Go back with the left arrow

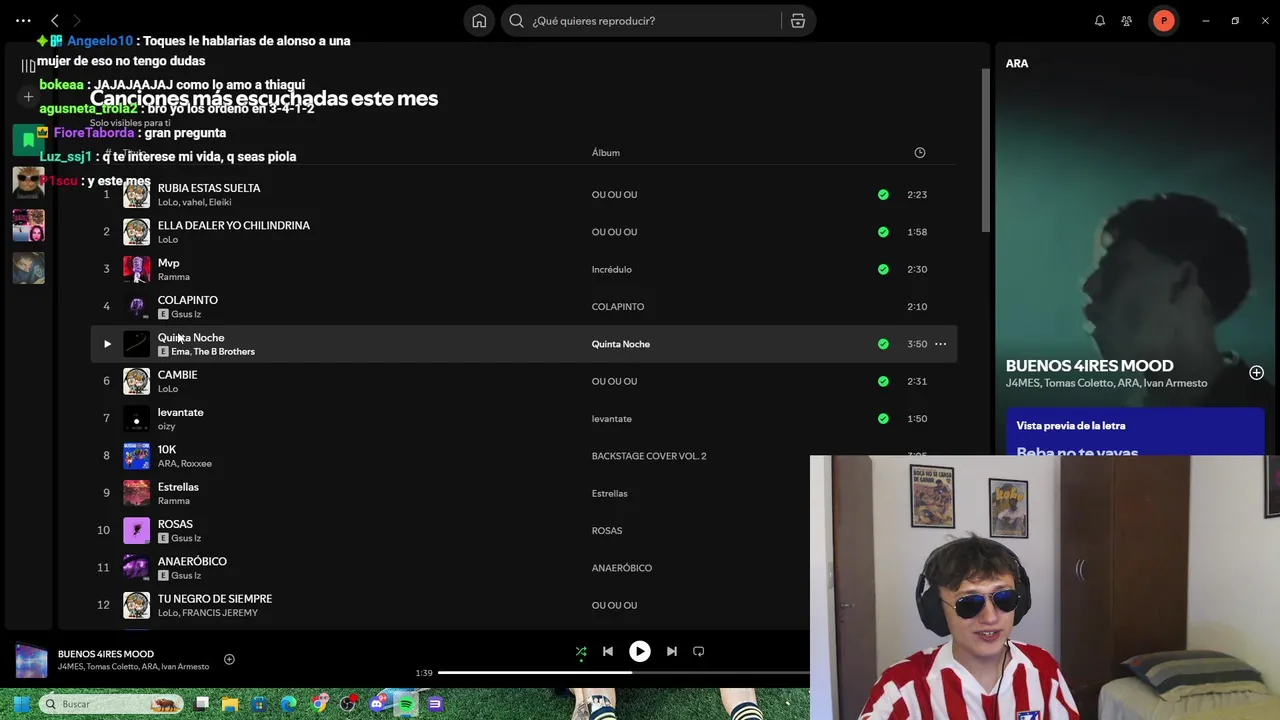tap(55, 20)
